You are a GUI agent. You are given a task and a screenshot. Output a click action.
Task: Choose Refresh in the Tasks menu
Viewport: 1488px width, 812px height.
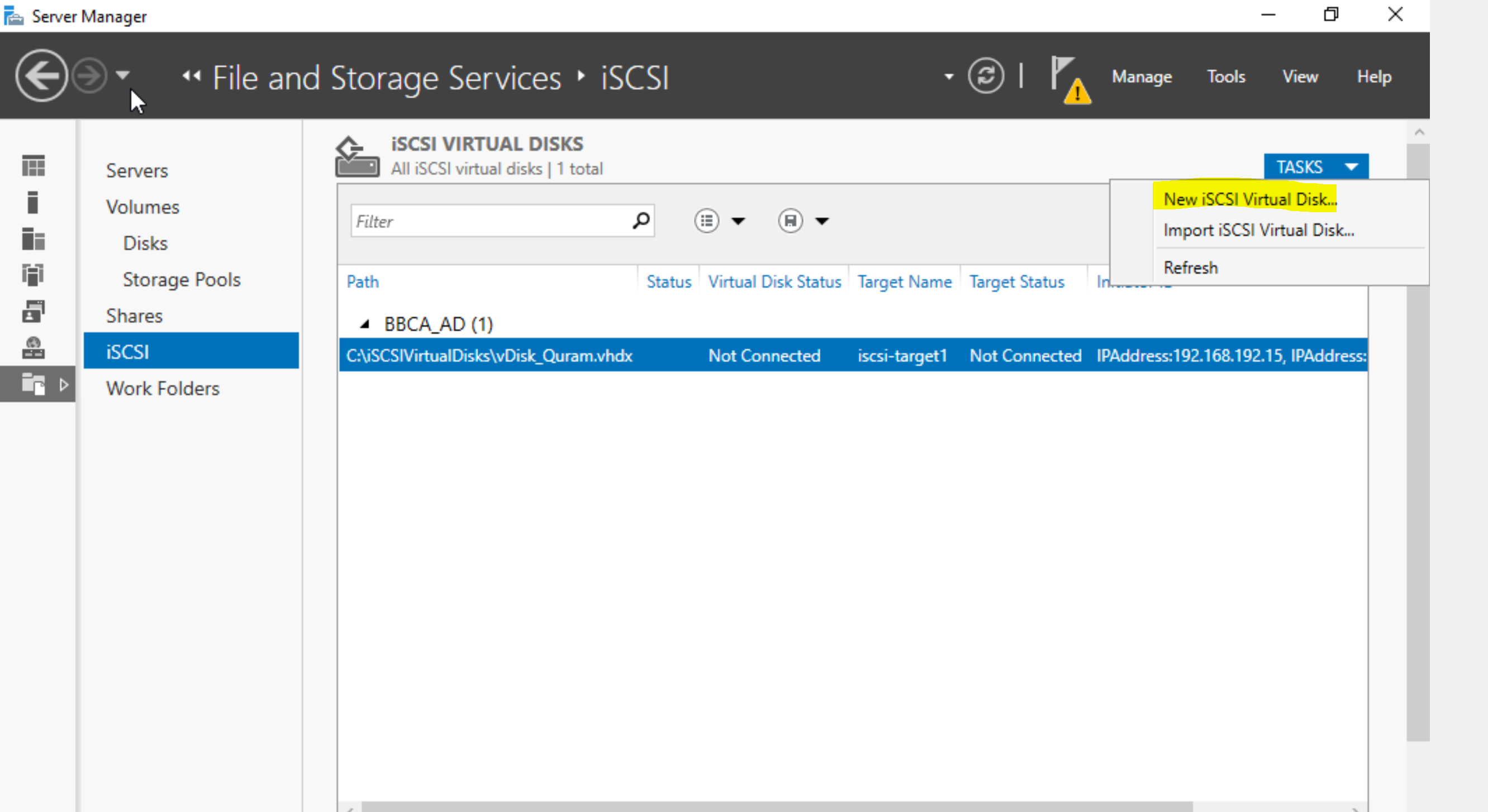(x=1191, y=268)
